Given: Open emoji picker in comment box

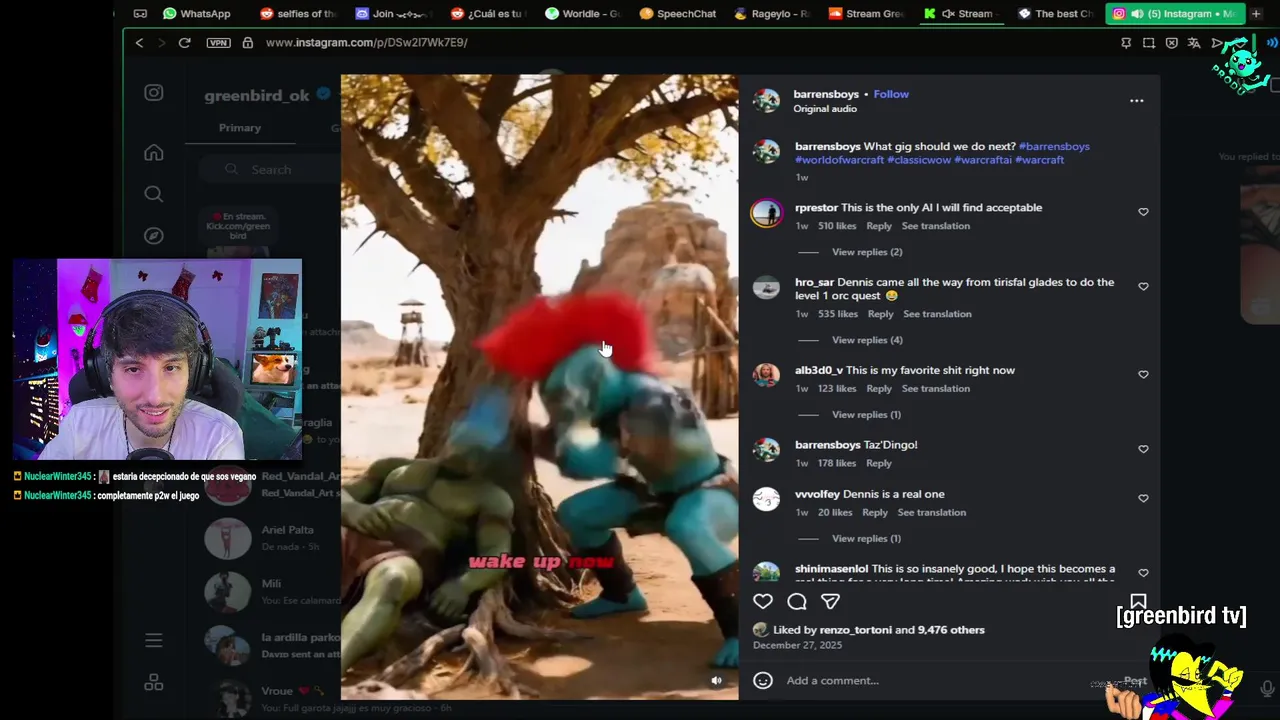Looking at the screenshot, I should pos(763,680).
